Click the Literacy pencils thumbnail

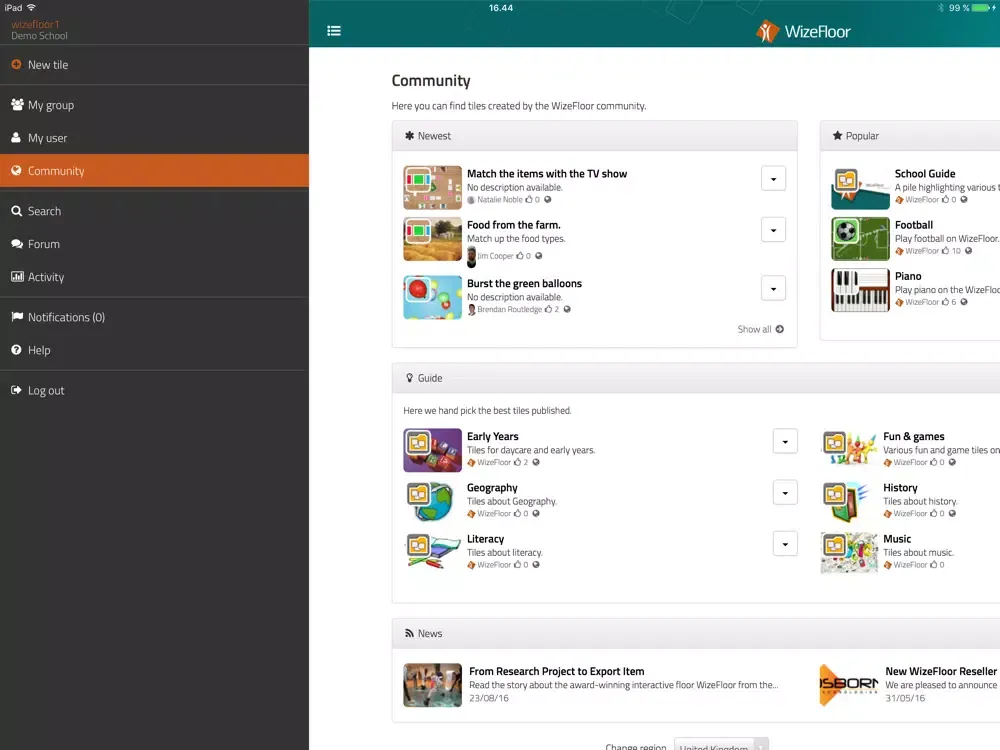point(432,552)
